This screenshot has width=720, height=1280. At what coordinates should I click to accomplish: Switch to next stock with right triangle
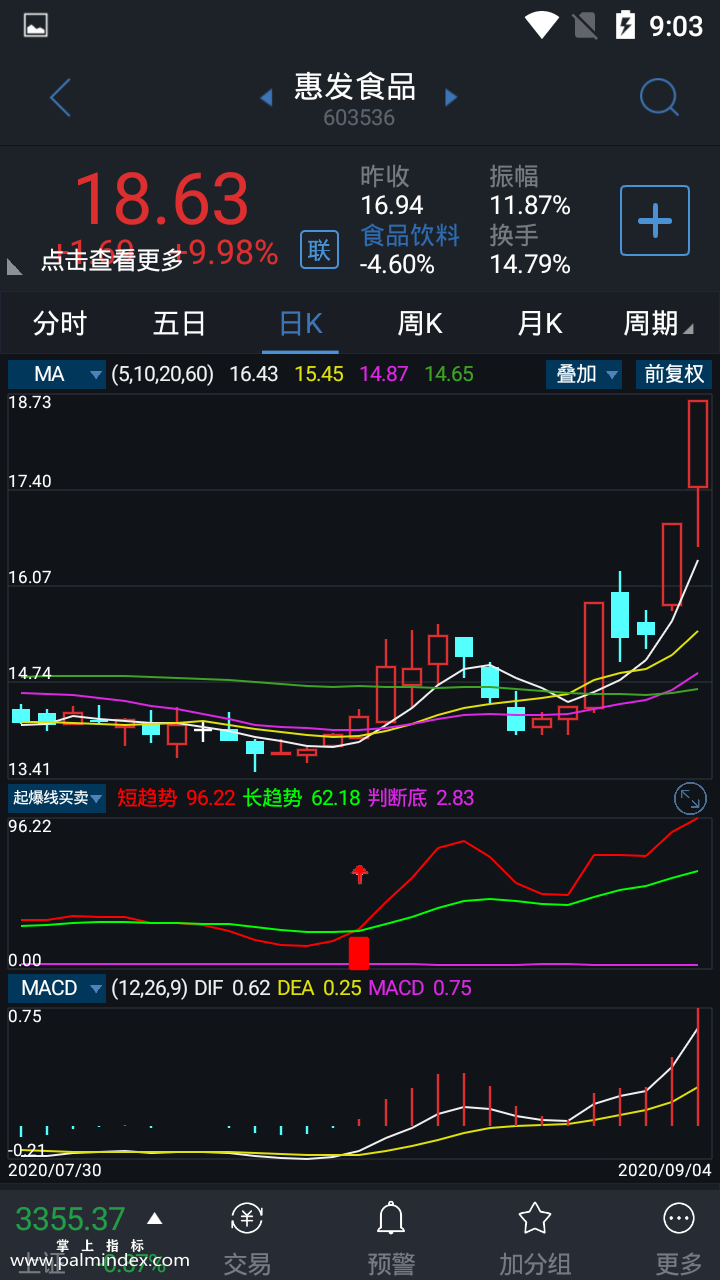coord(451,97)
